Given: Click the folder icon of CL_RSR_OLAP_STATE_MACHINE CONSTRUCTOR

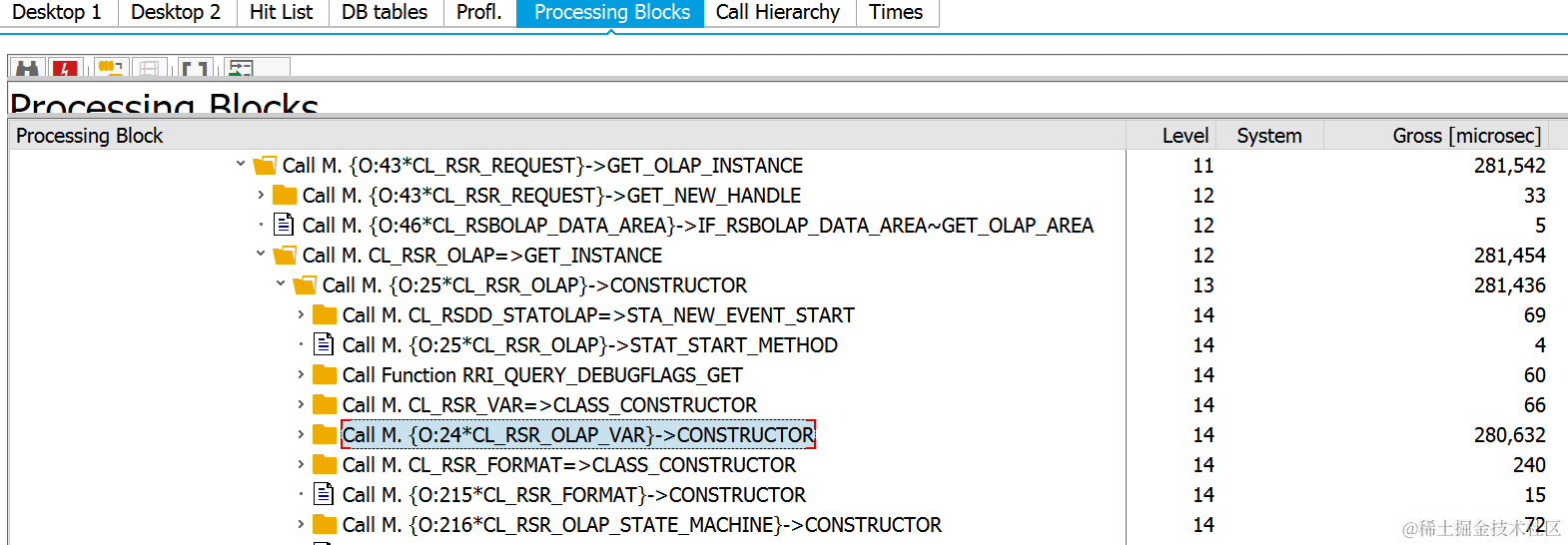Looking at the screenshot, I should pos(325,525).
